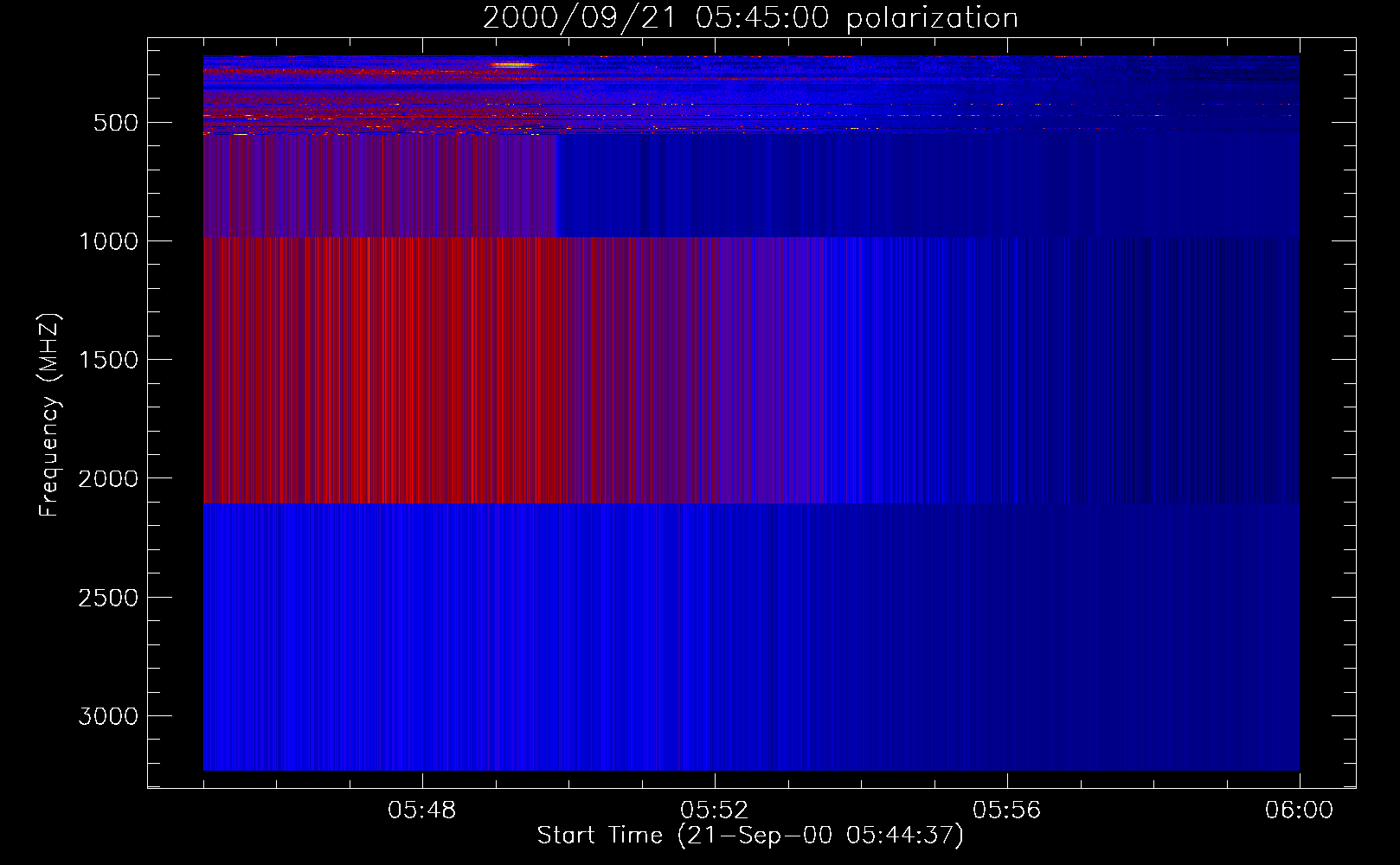The height and width of the screenshot is (865, 1400).
Task: Click the 500 frequency tick label
Action: 116,123
